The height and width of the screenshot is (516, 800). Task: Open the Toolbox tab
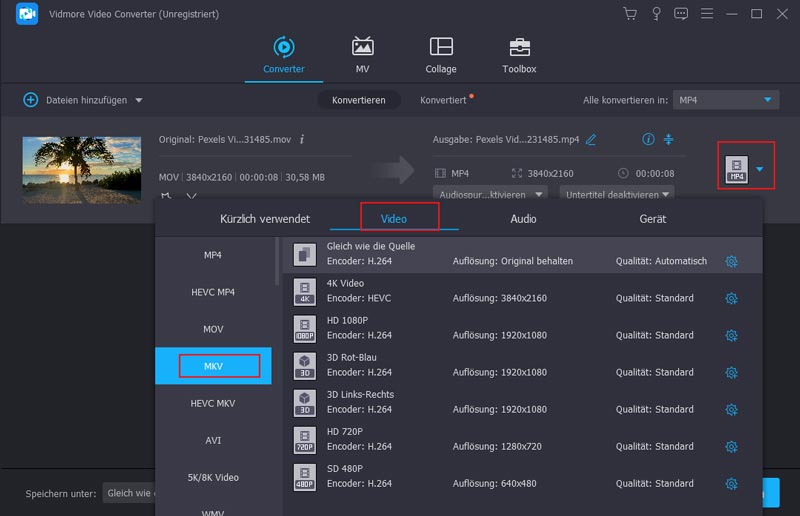coord(519,56)
